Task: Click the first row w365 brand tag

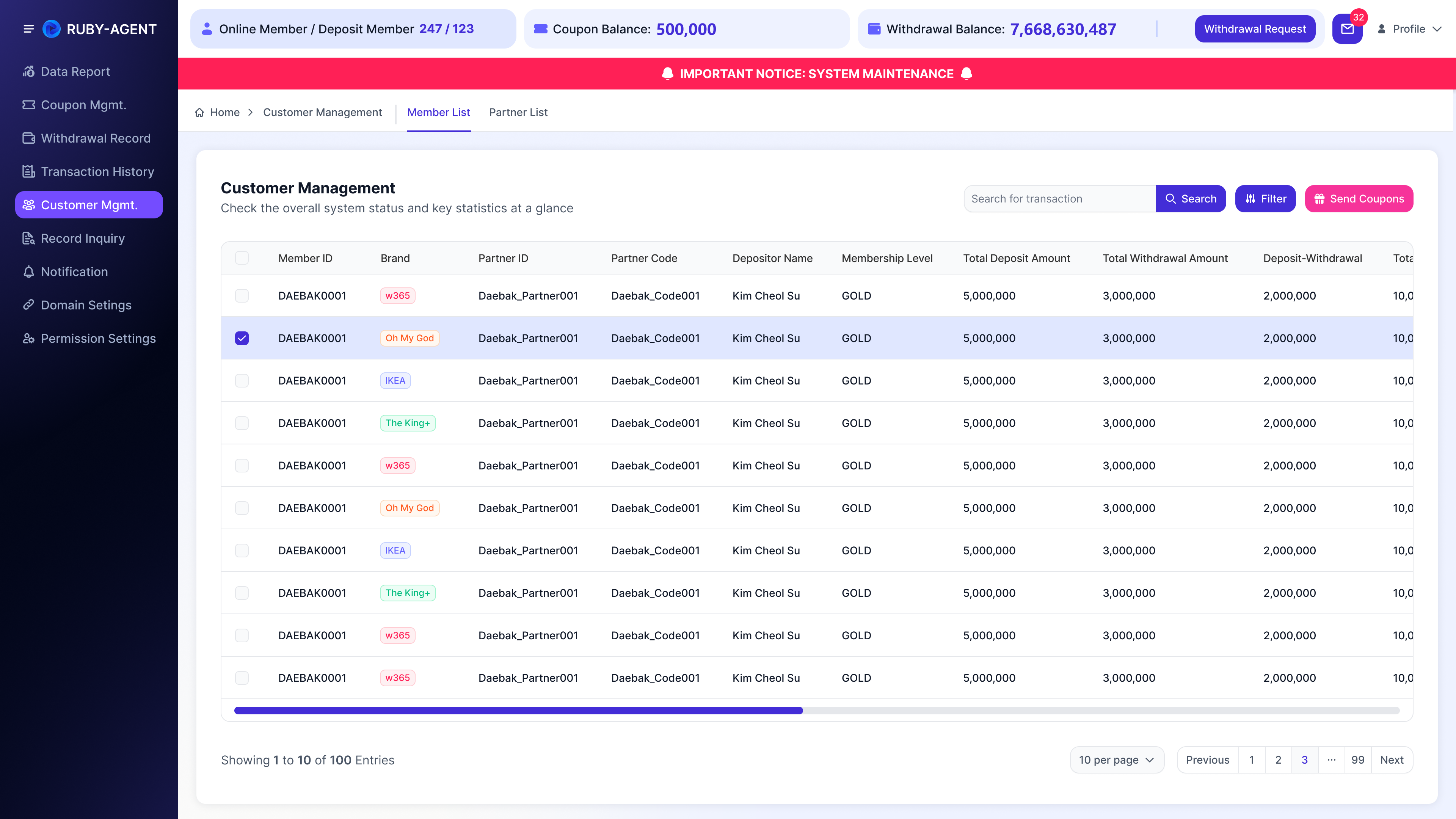Action: [x=397, y=296]
